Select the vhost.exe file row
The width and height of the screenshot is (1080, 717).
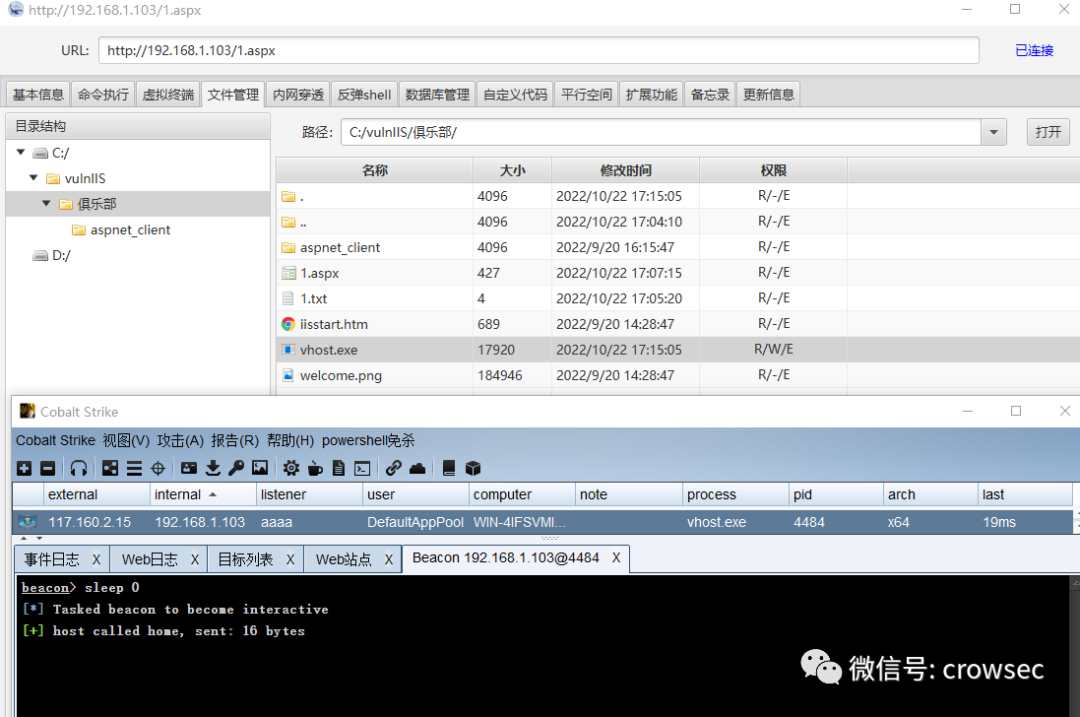(x=678, y=349)
